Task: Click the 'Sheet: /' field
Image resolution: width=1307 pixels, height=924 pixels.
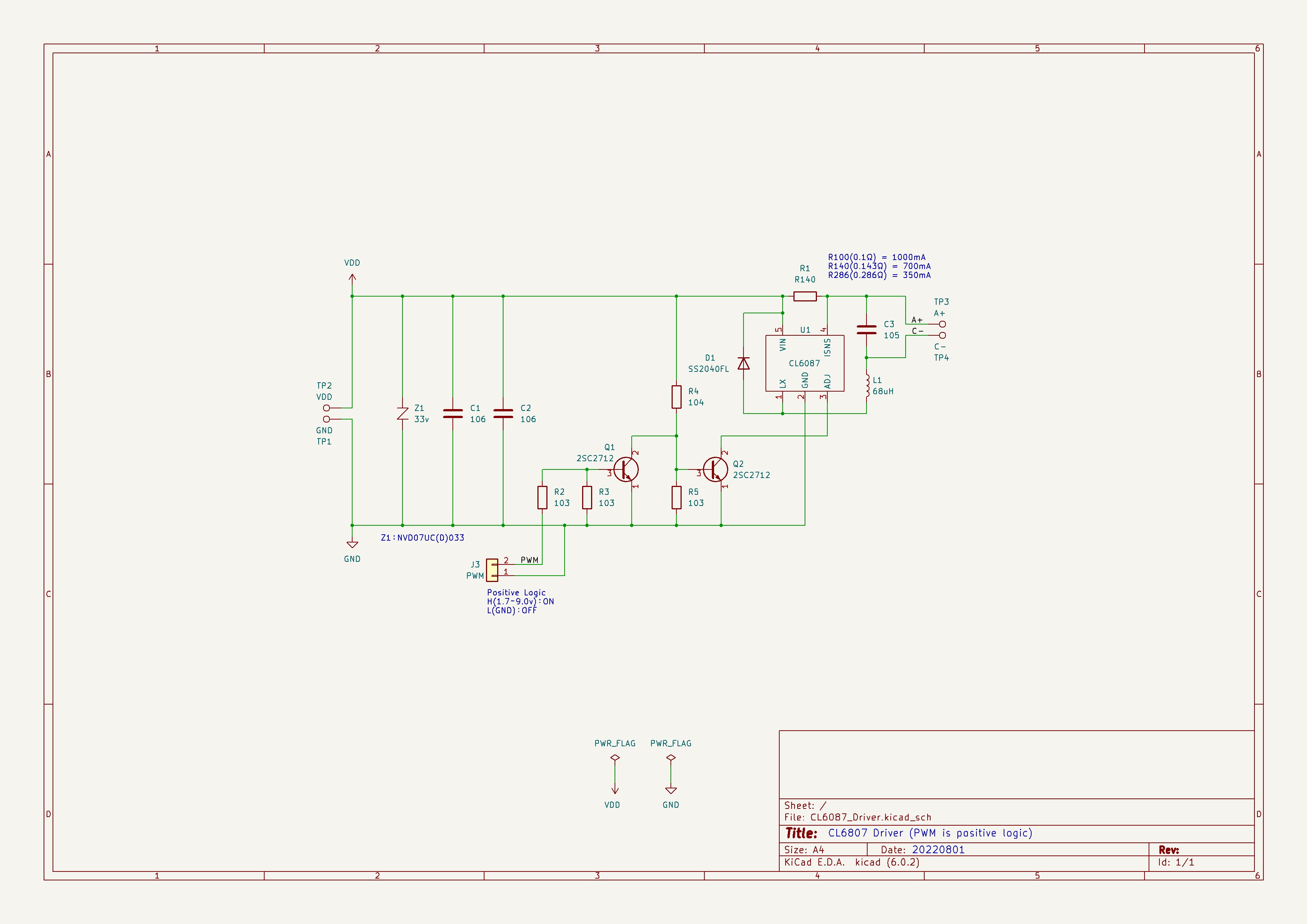Action: point(805,806)
